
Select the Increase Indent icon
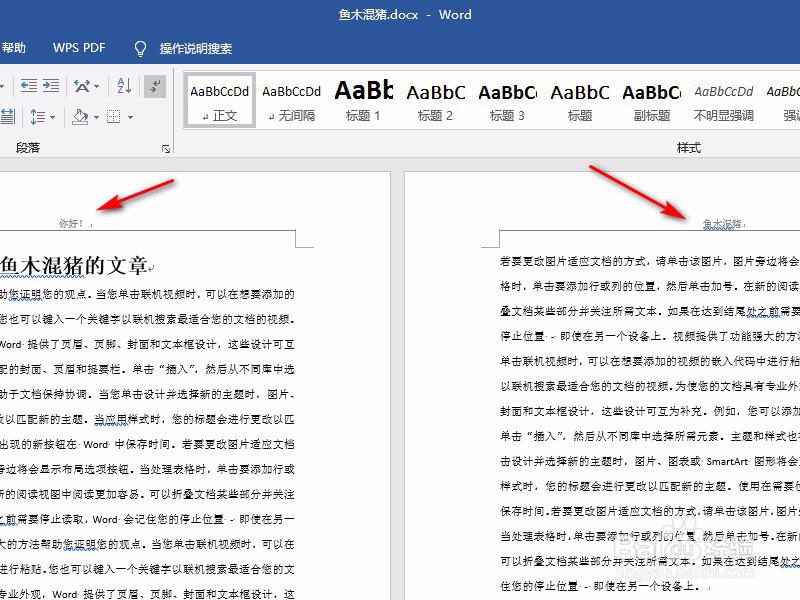pos(53,86)
